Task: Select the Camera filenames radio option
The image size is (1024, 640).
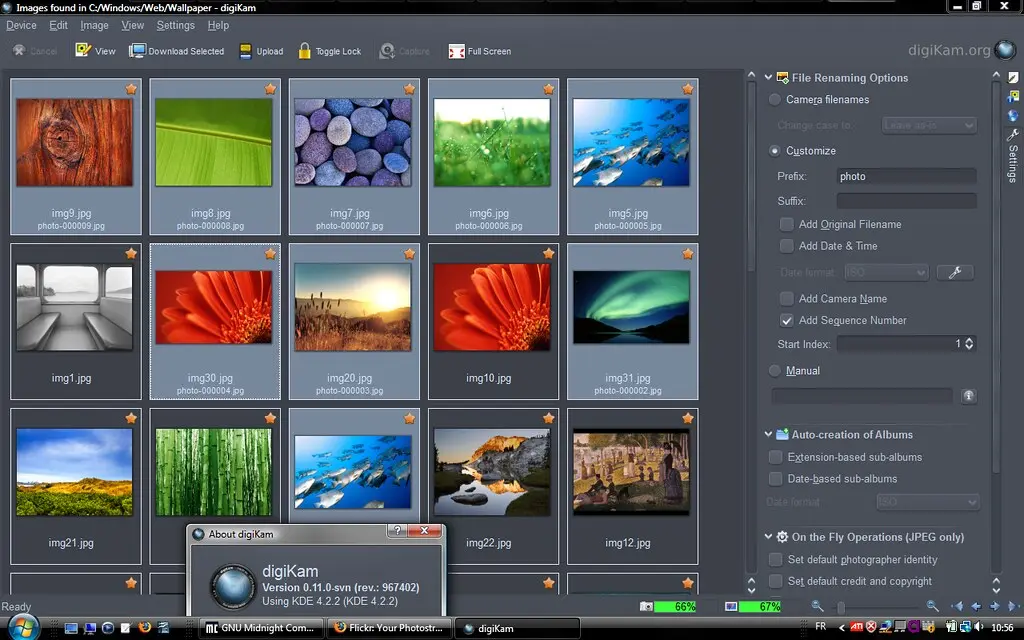Action: [775, 100]
